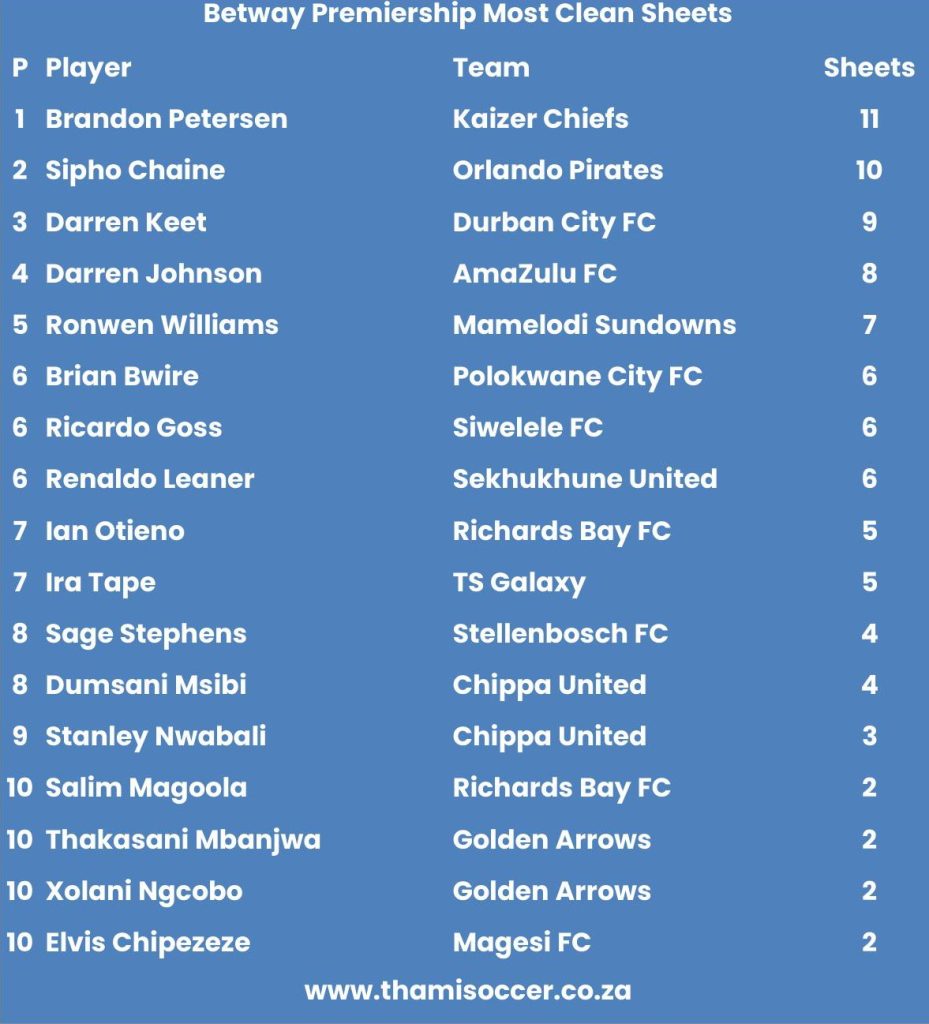Click the www.thamisoccer.co.za website link
Image resolution: width=929 pixels, height=1024 pixels.
[x=467, y=990]
